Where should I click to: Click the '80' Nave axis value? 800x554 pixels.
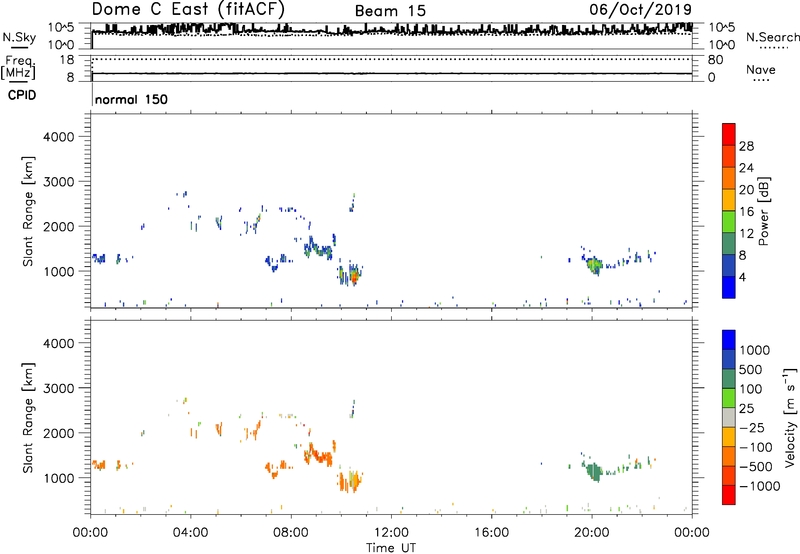[715, 60]
